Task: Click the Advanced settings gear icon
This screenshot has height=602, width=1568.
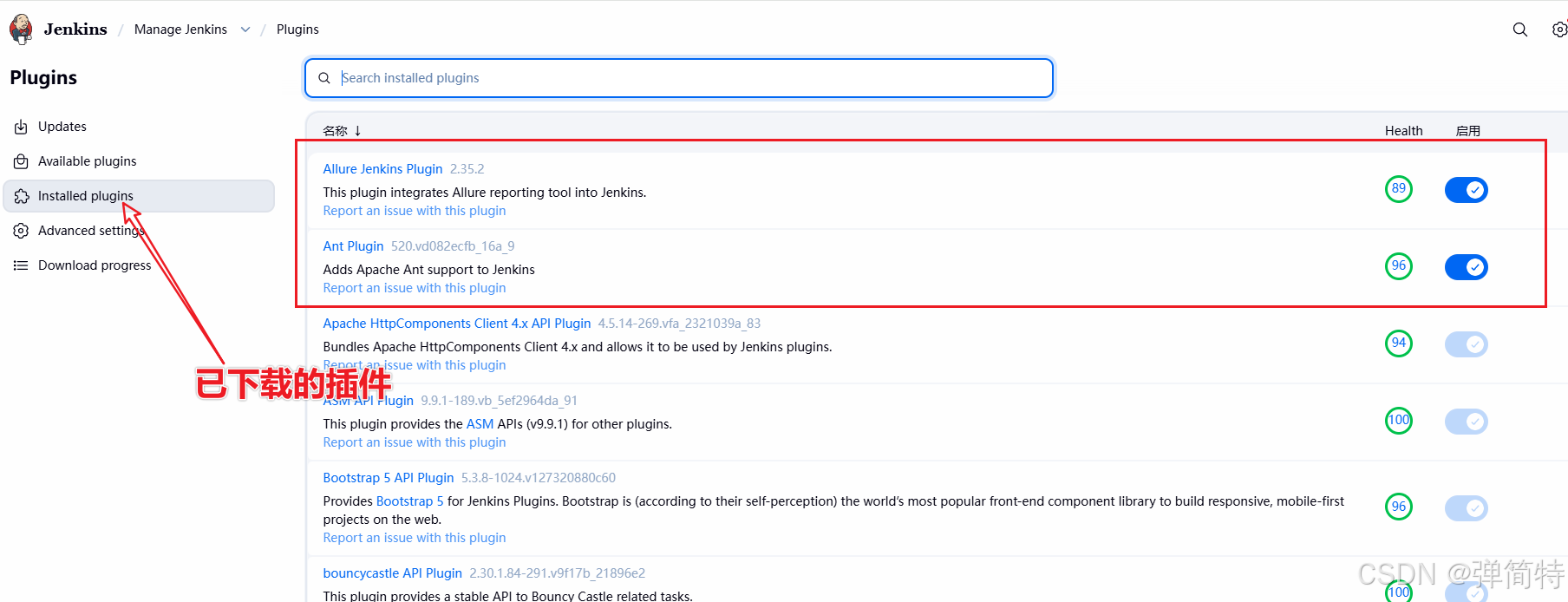Action: (x=21, y=231)
